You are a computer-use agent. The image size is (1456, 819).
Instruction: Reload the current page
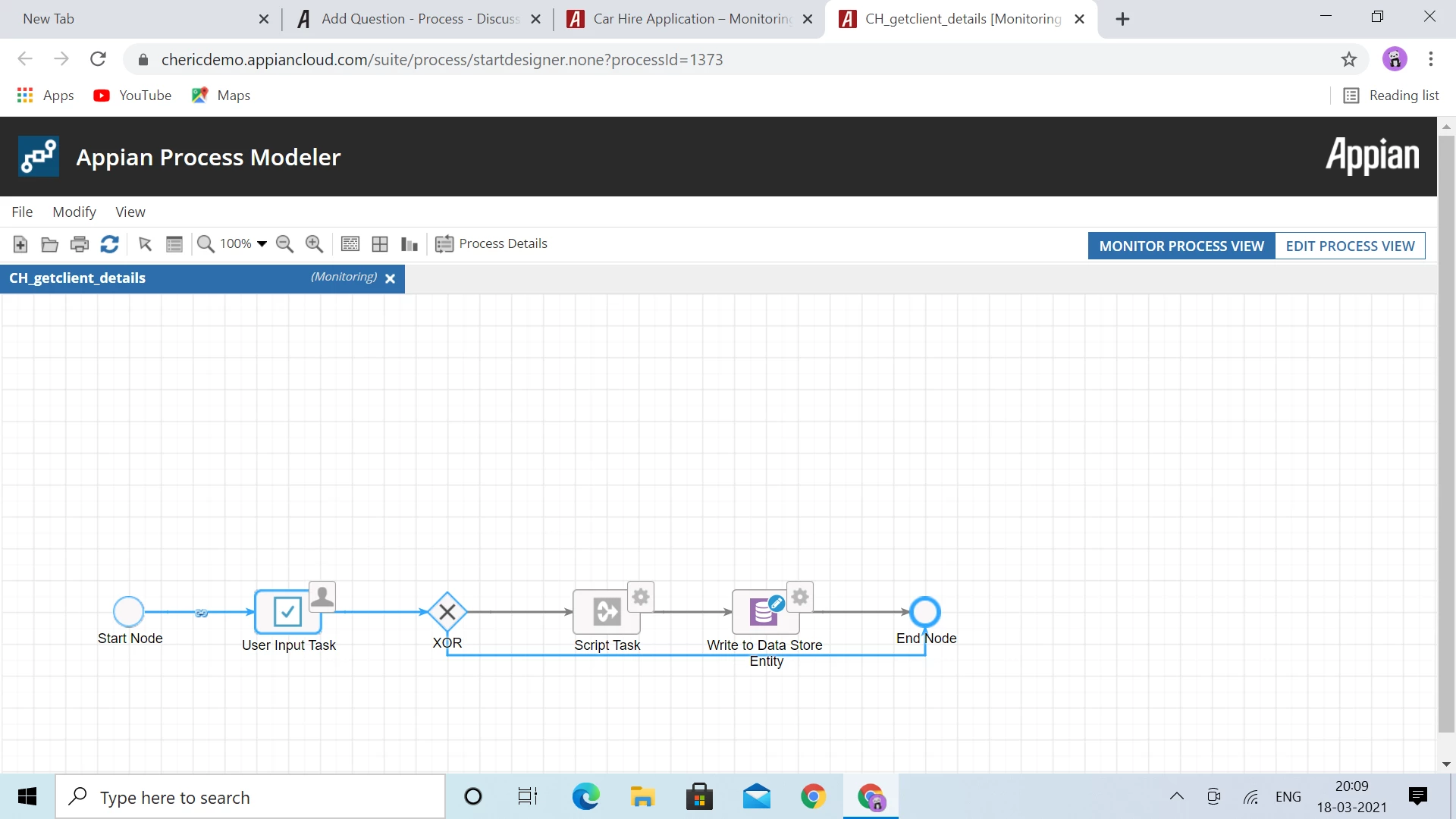(x=98, y=59)
